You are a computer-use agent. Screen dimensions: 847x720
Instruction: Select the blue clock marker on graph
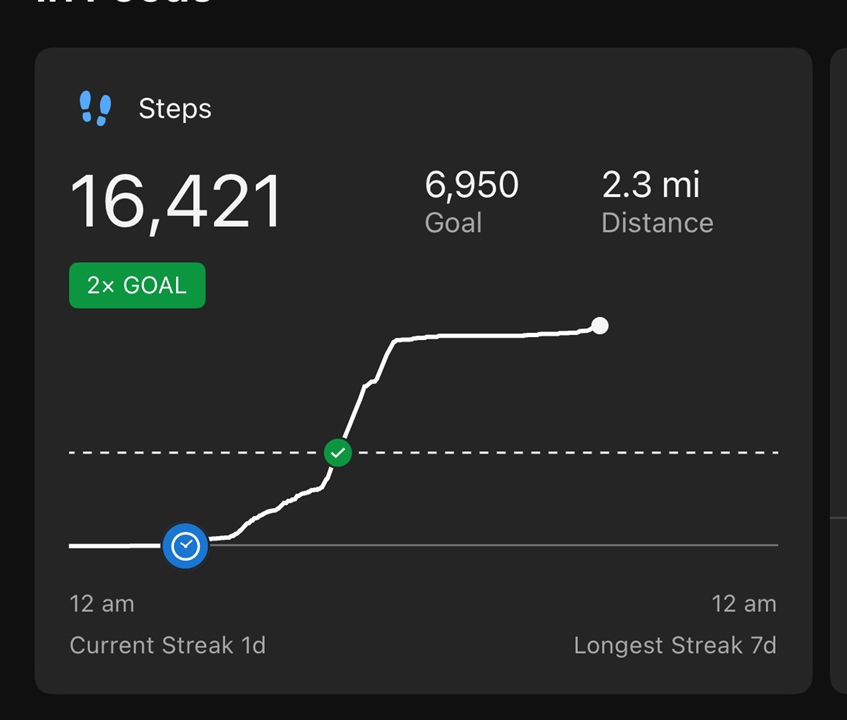pyautogui.click(x=185, y=546)
